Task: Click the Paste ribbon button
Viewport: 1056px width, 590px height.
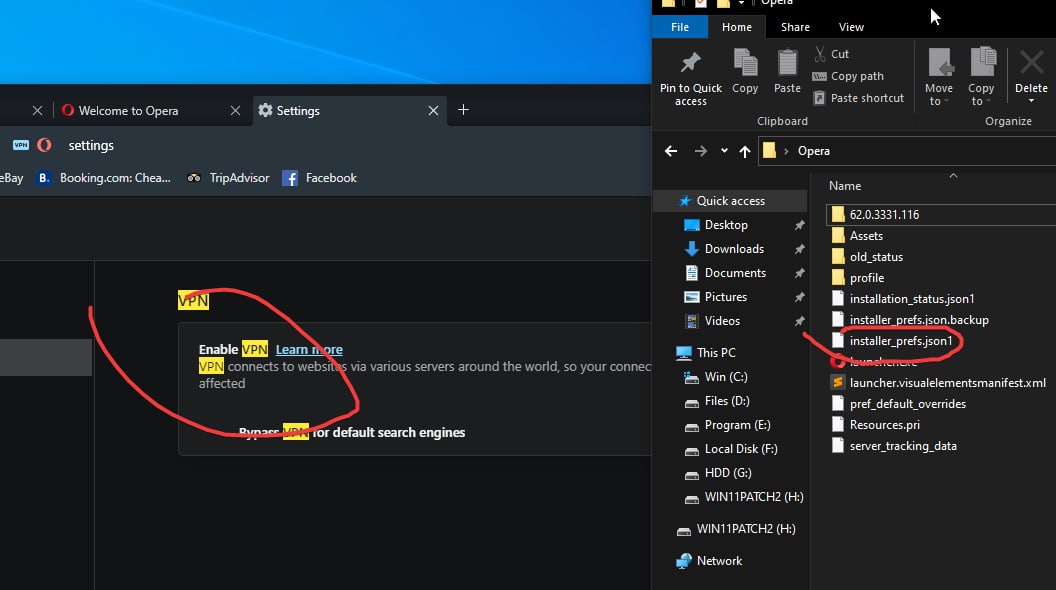Action: pyautogui.click(x=787, y=71)
